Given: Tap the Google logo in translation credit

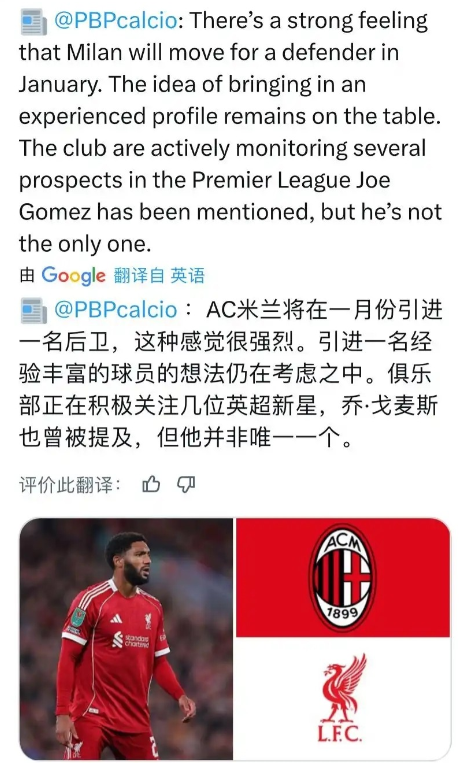Looking at the screenshot, I should tap(73, 276).
